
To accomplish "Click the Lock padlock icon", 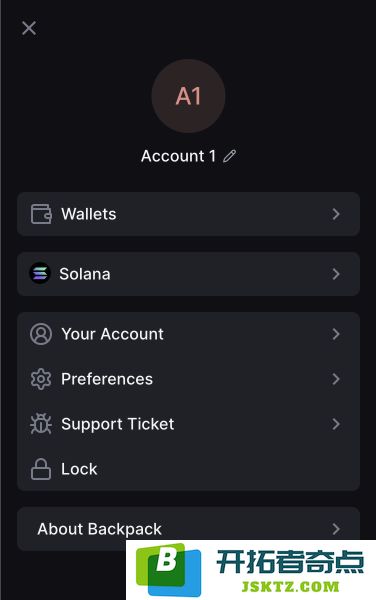I will pyautogui.click(x=41, y=469).
